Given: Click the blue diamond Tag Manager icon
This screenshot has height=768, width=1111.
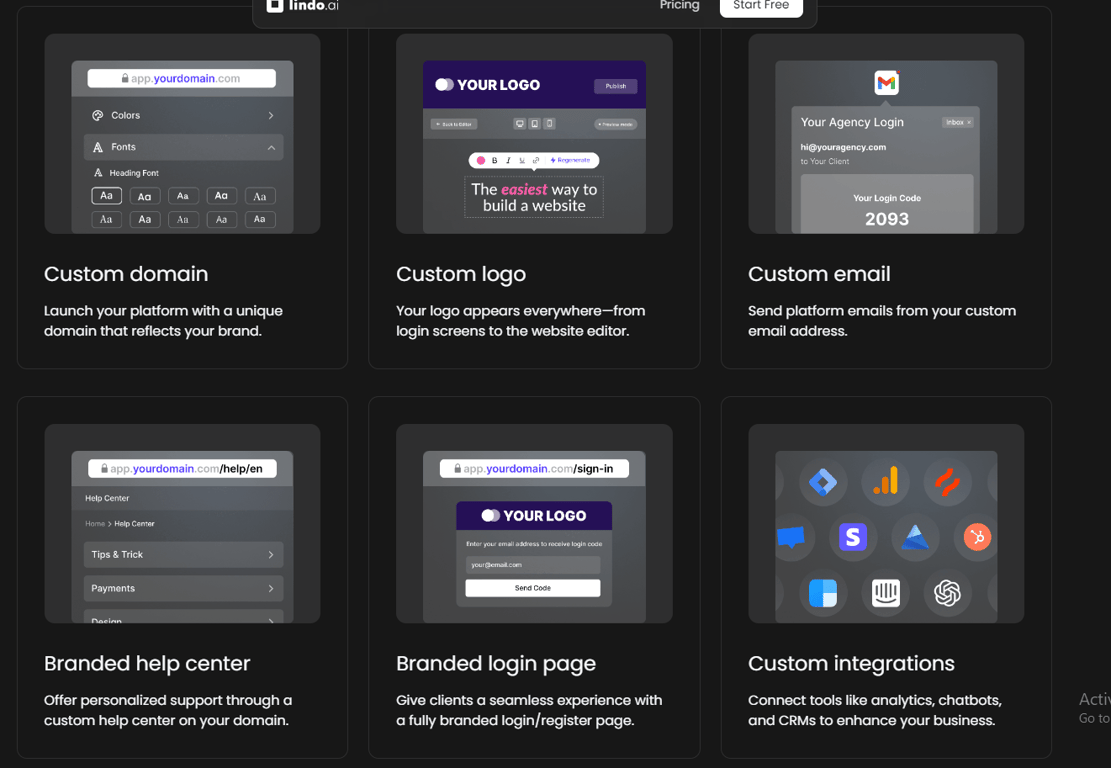Looking at the screenshot, I should click(x=823, y=482).
